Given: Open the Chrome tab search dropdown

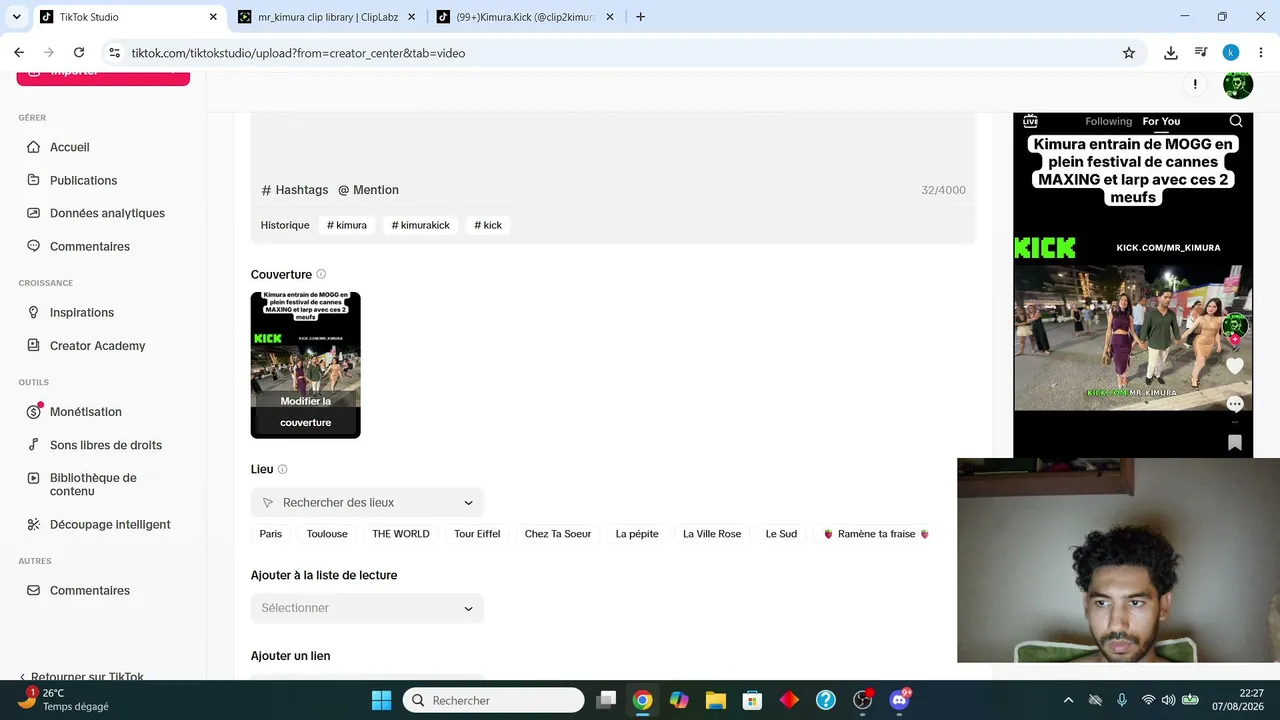Looking at the screenshot, I should point(16,17).
